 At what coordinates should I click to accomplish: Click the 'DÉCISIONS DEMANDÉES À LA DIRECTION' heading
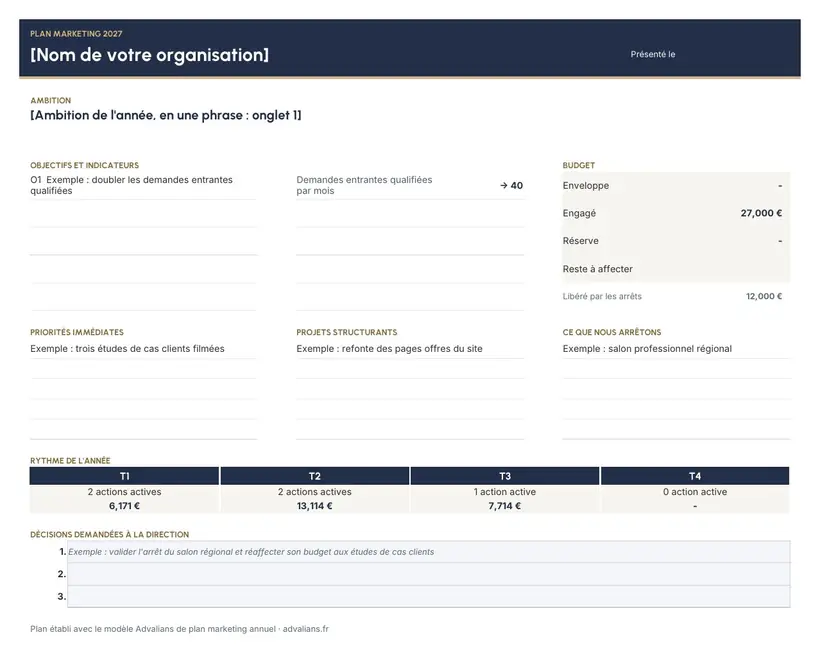[109, 535]
